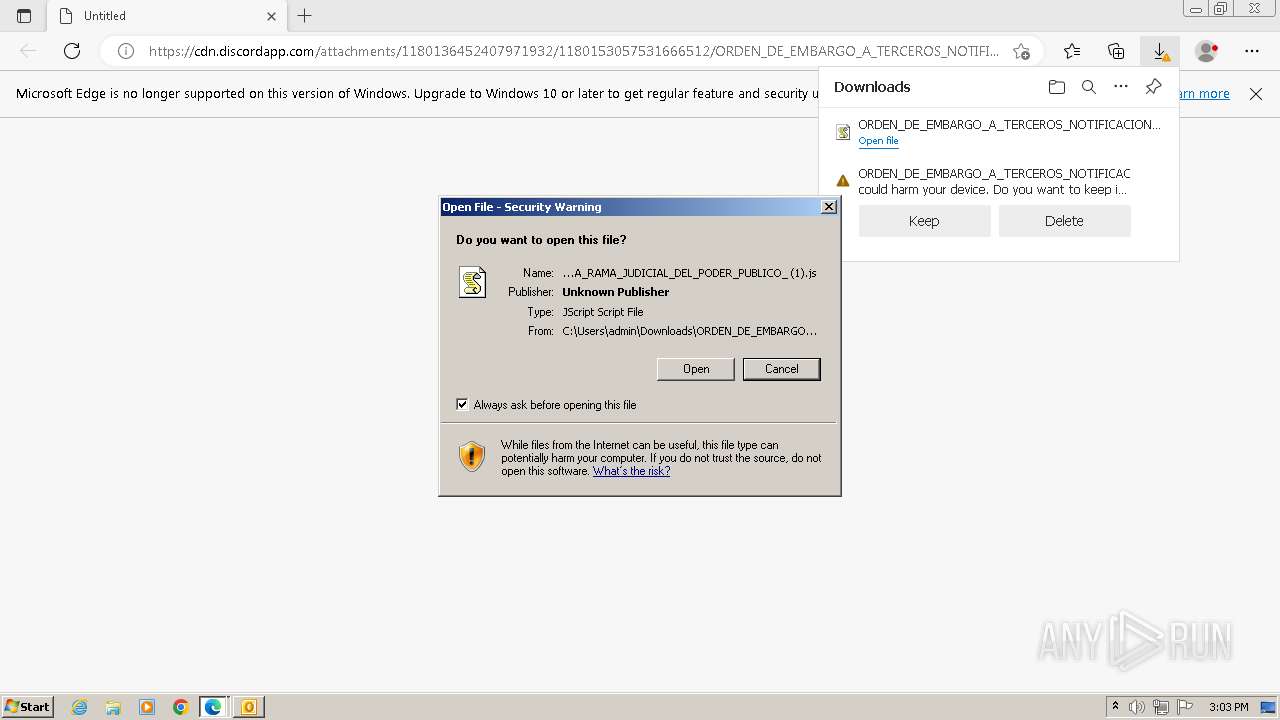Open volume control in system tray
1280x720 pixels.
pyautogui.click(x=1137, y=707)
